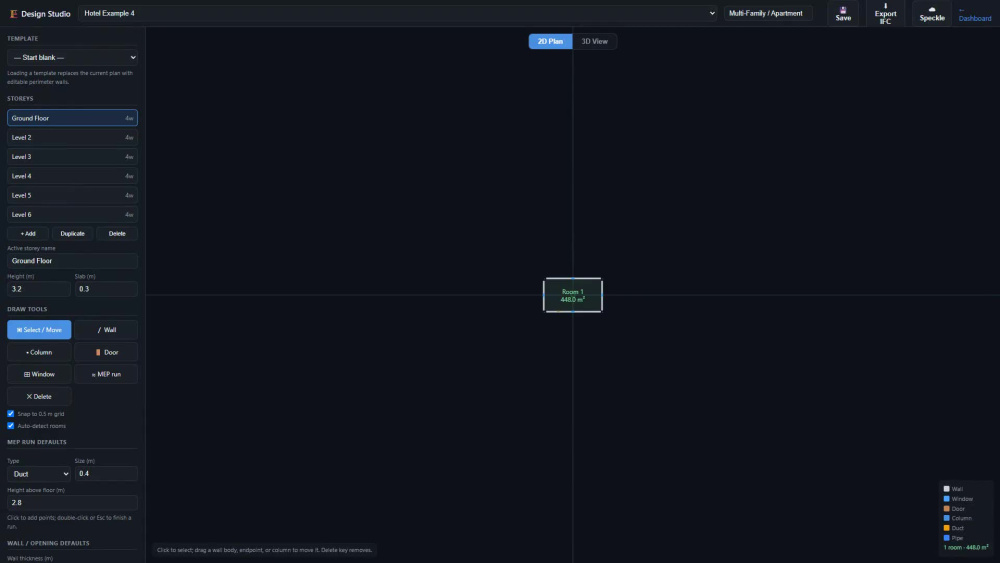Click the Column legend swatch

946,518
